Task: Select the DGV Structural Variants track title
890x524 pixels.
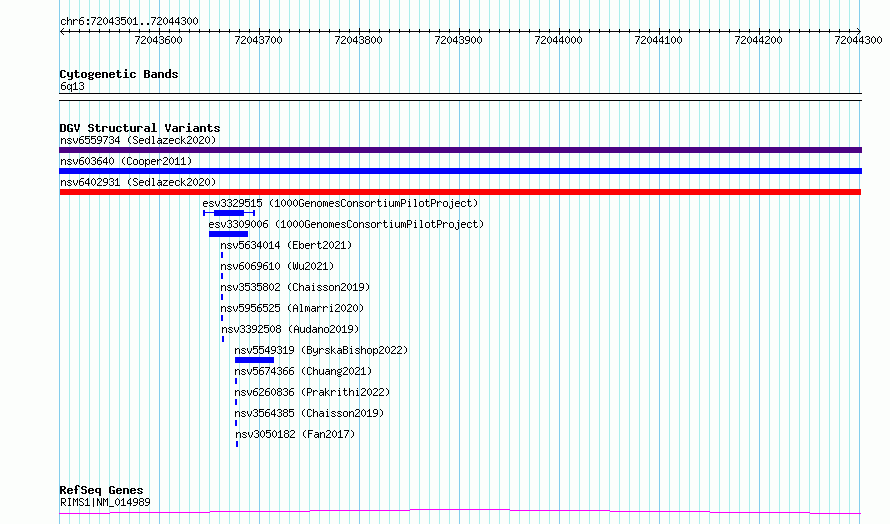Action: click(140, 128)
